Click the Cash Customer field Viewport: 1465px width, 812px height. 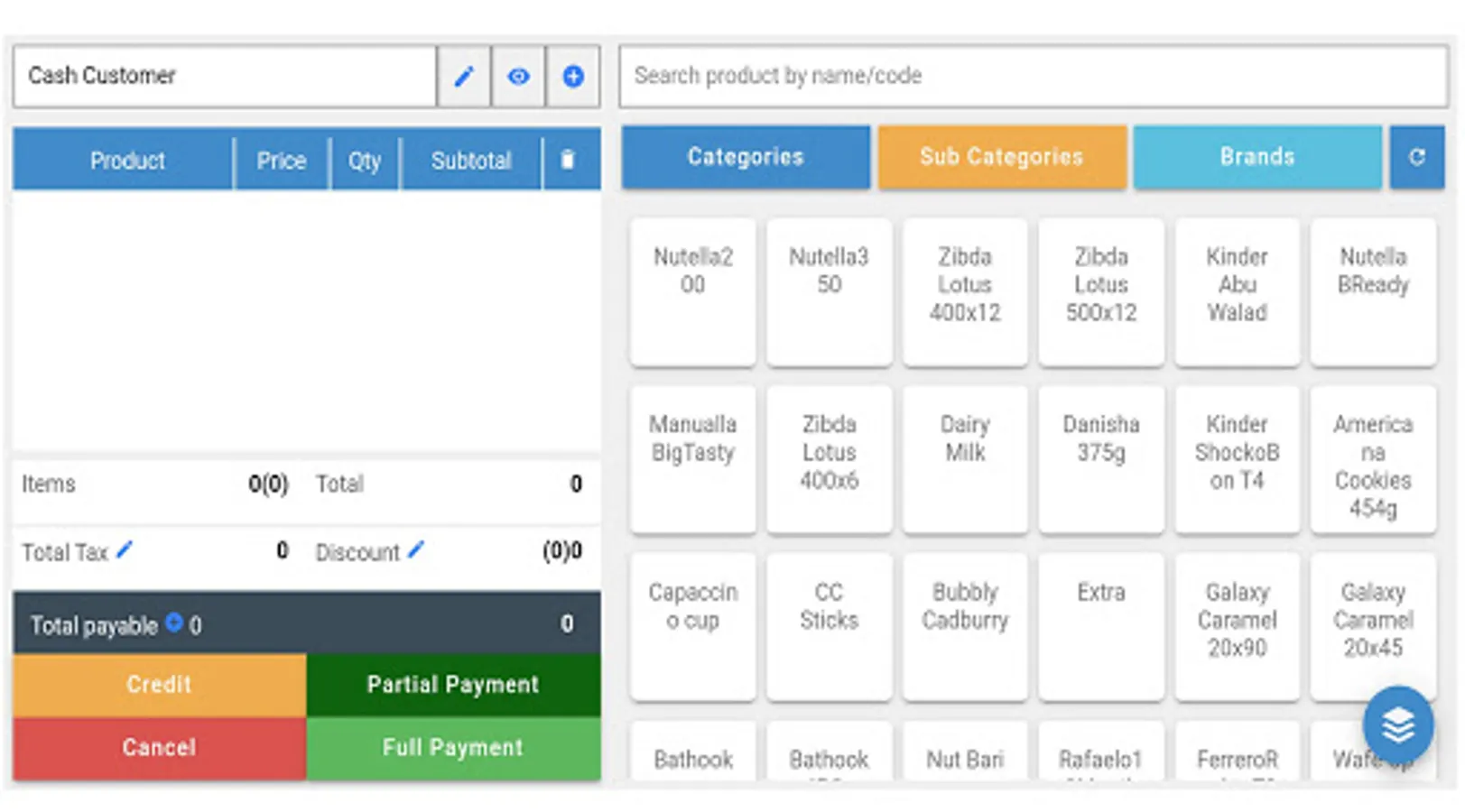[225, 76]
